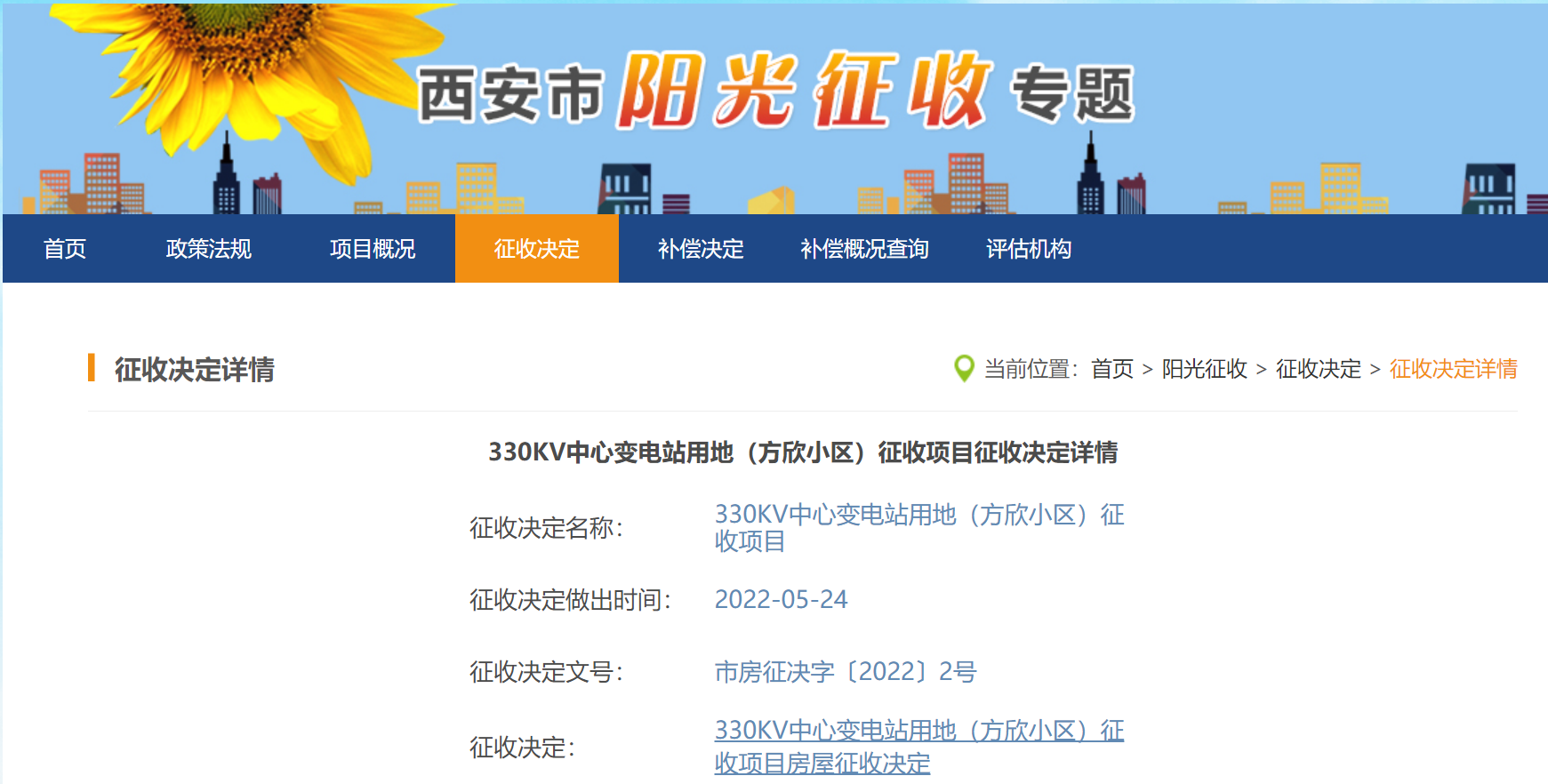1548x784 pixels.
Task: Click the green location pin icon
Action: pyautogui.click(x=963, y=368)
